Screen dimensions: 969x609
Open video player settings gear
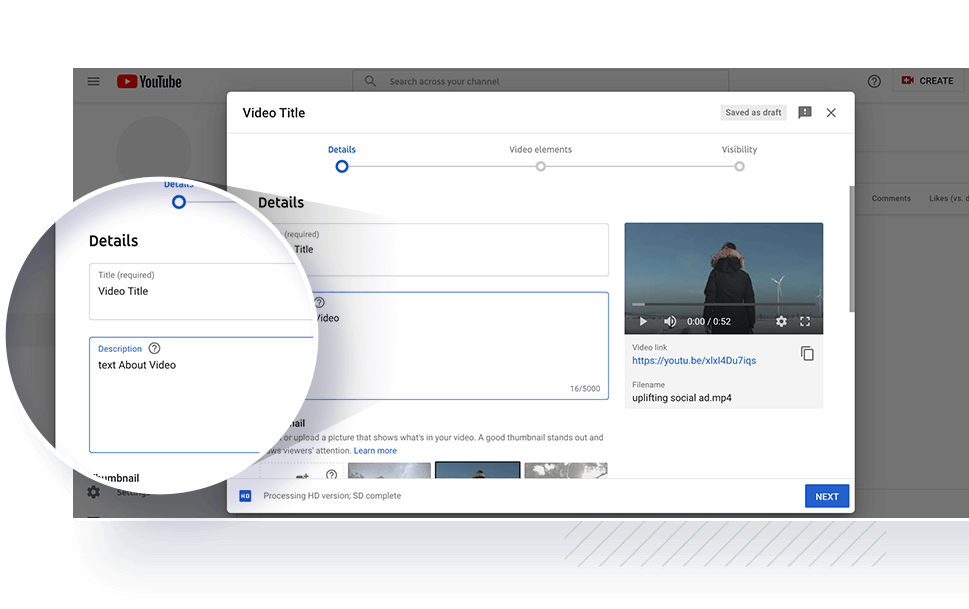(x=781, y=322)
